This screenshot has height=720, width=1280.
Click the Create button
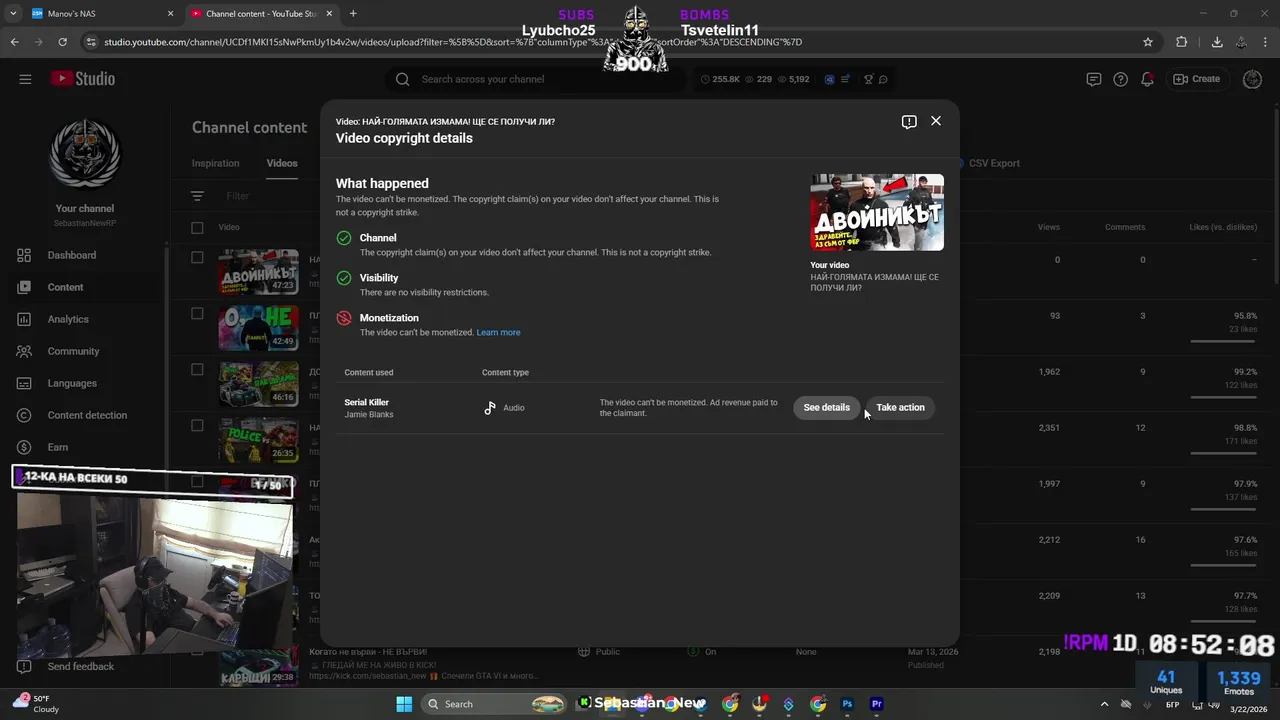click(x=1197, y=79)
